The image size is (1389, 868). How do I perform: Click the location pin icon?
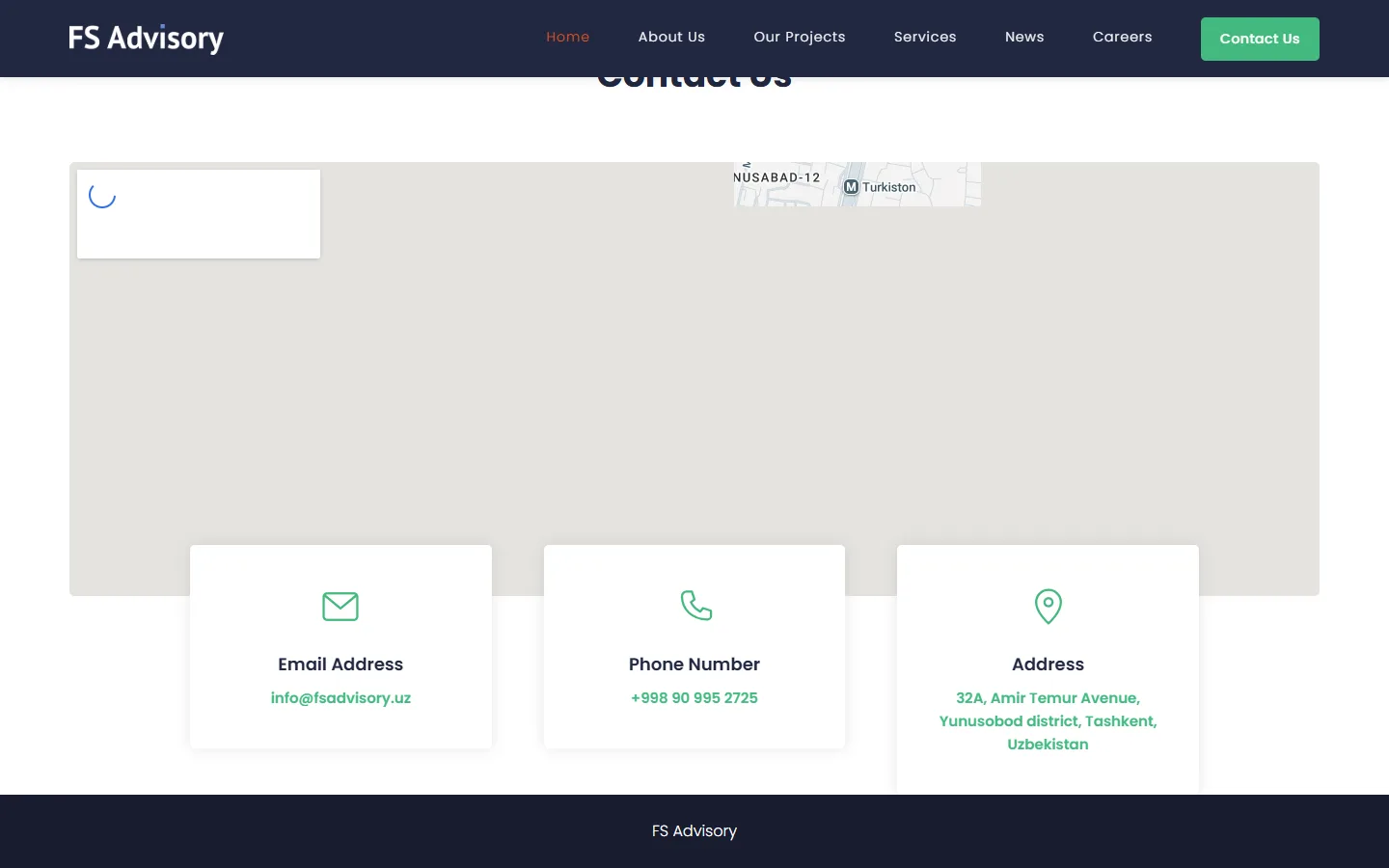1049,607
